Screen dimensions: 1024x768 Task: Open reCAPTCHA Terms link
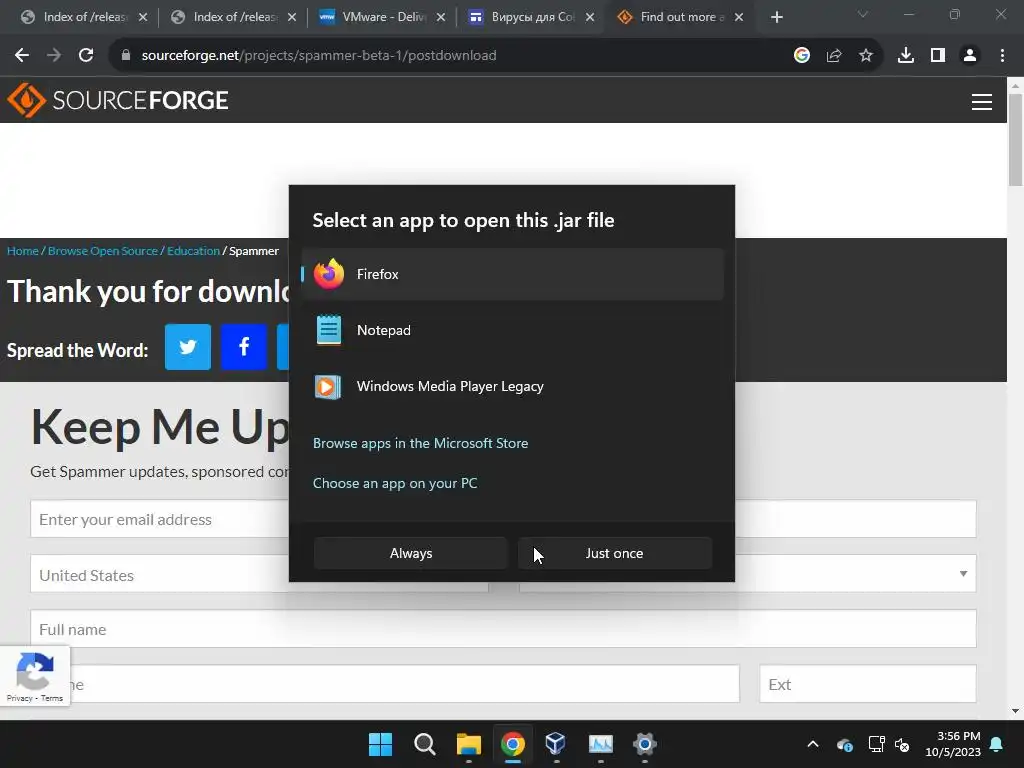[52, 698]
